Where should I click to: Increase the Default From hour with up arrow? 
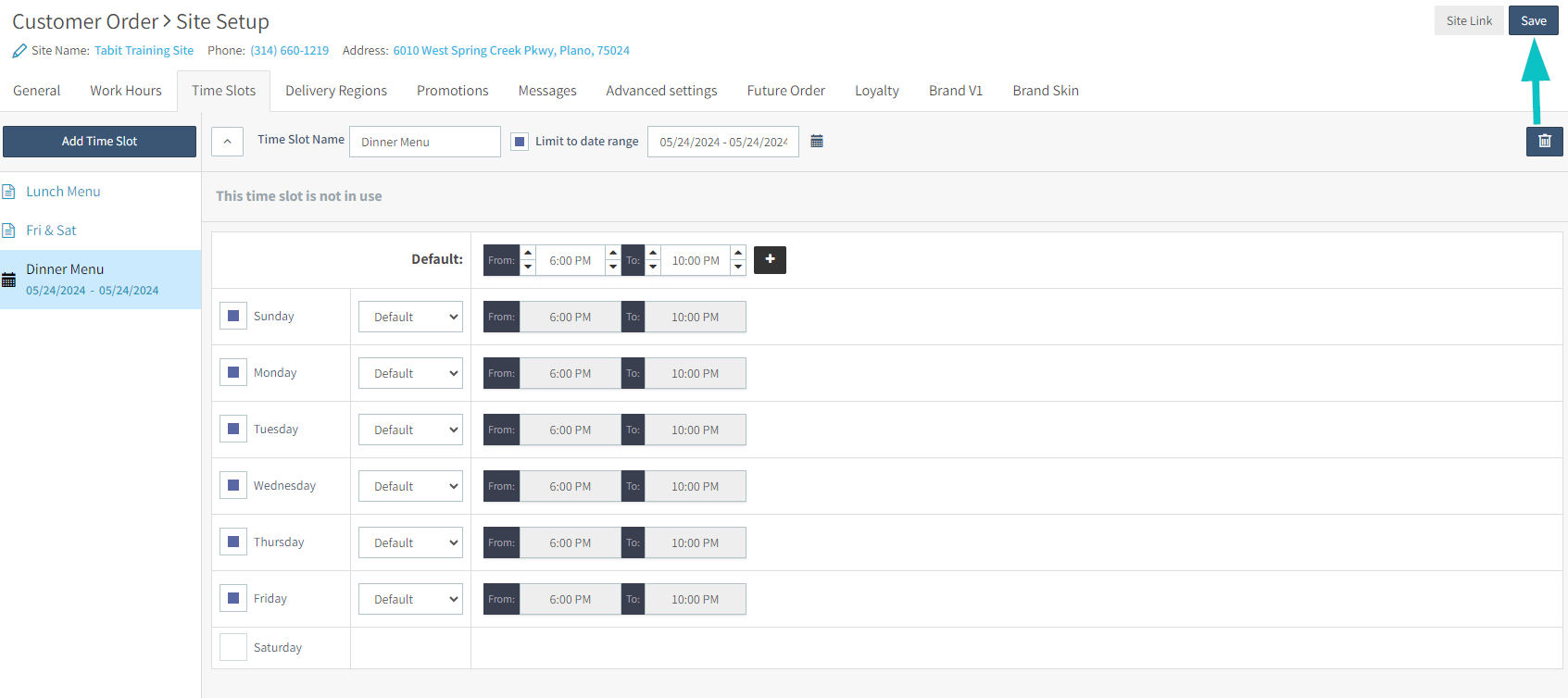[x=528, y=253]
